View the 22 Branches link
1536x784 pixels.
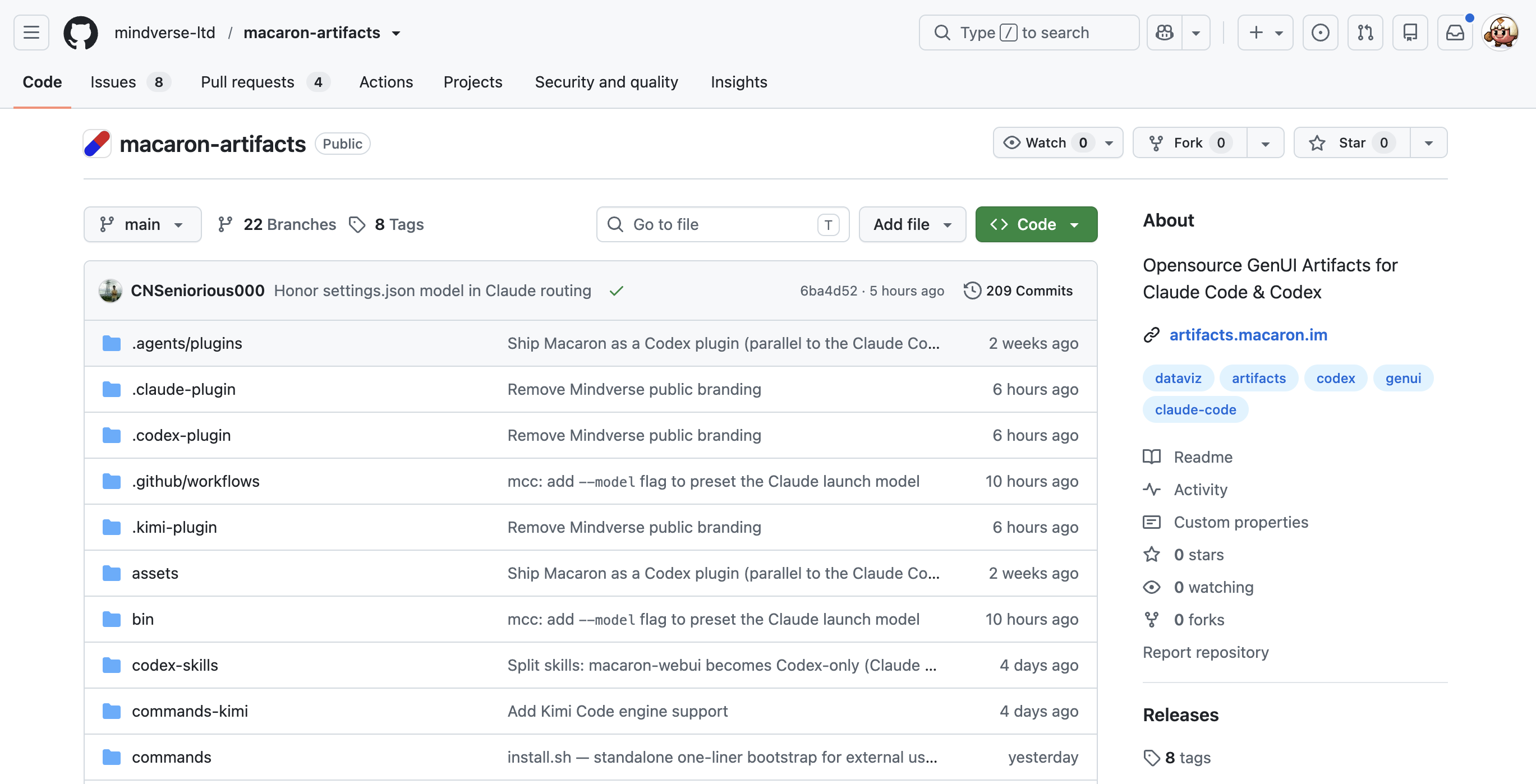click(x=277, y=224)
